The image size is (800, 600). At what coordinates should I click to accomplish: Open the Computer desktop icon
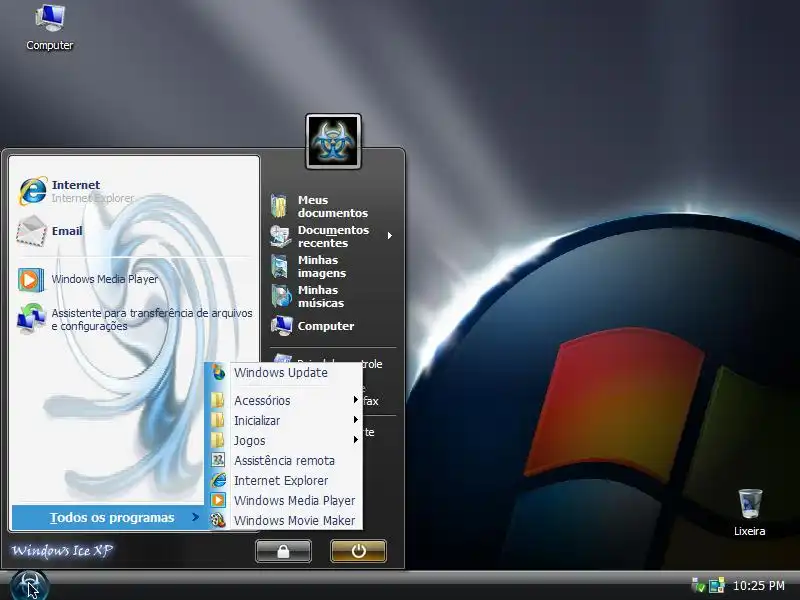(x=49, y=27)
